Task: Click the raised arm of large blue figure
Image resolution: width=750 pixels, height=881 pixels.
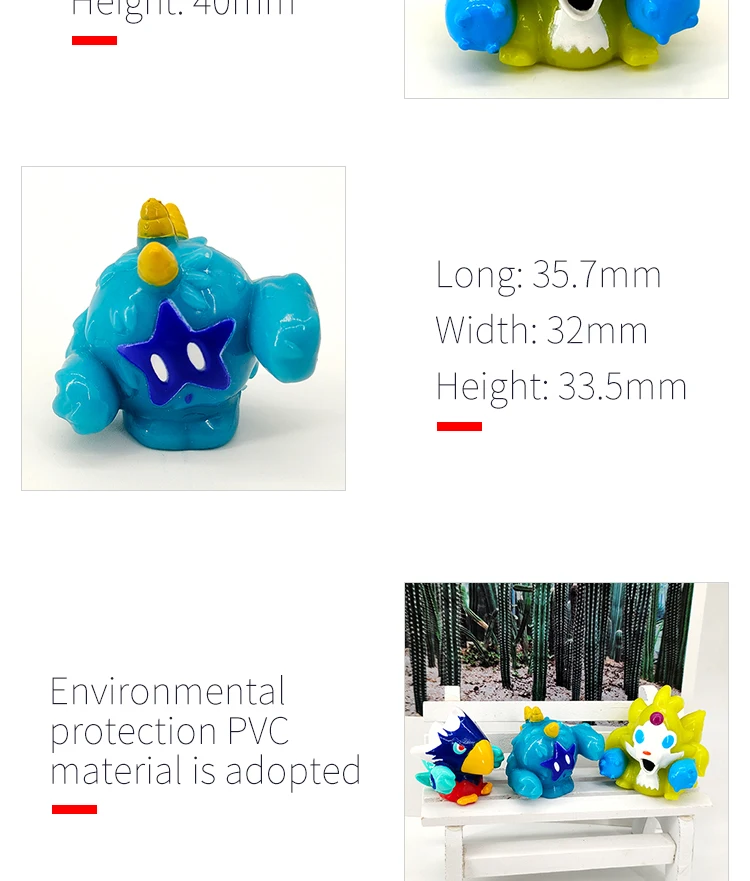Action: [x=287, y=329]
